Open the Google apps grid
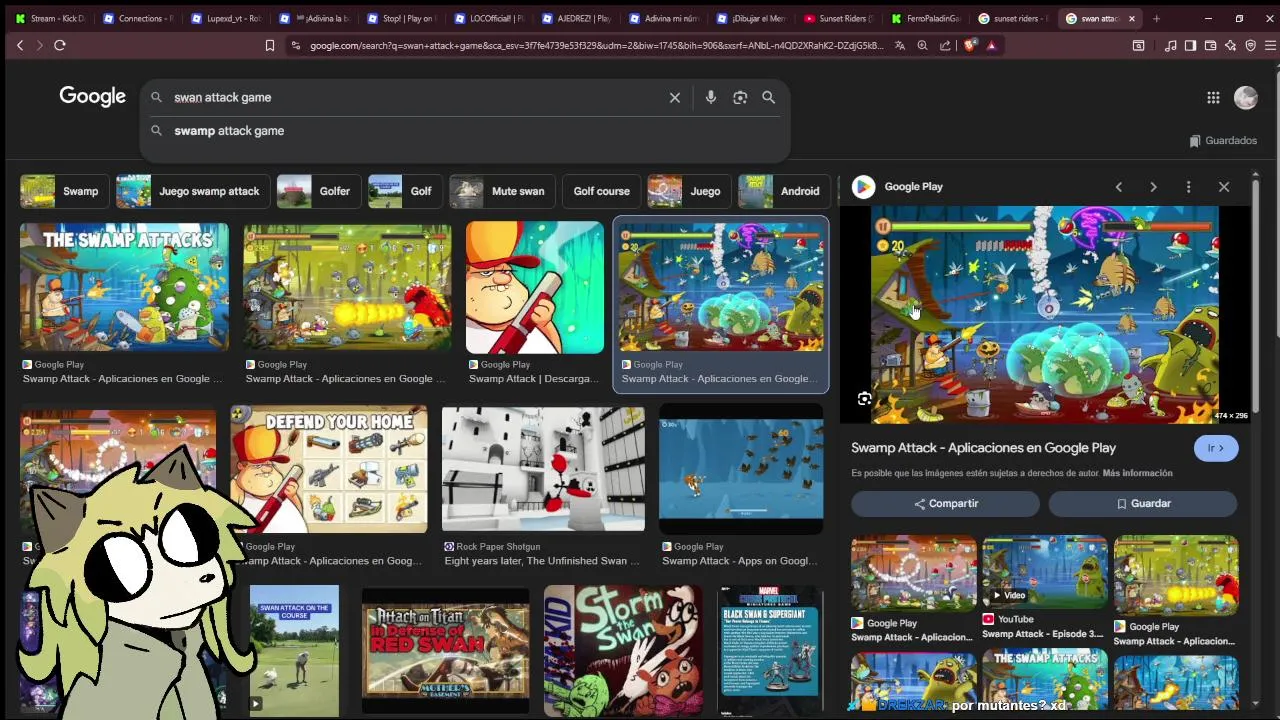 [1213, 97]
